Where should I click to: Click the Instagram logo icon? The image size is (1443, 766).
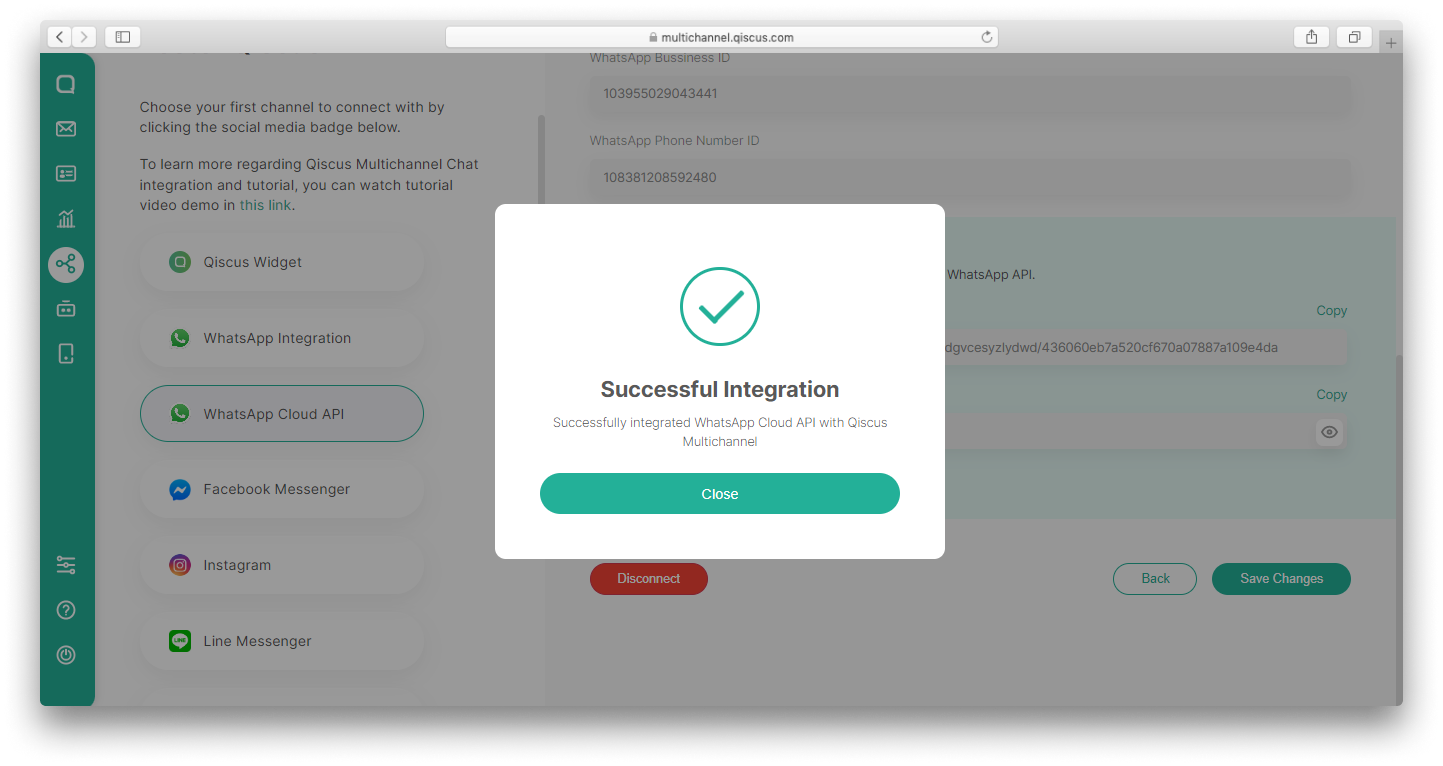[x=180, y=565]
